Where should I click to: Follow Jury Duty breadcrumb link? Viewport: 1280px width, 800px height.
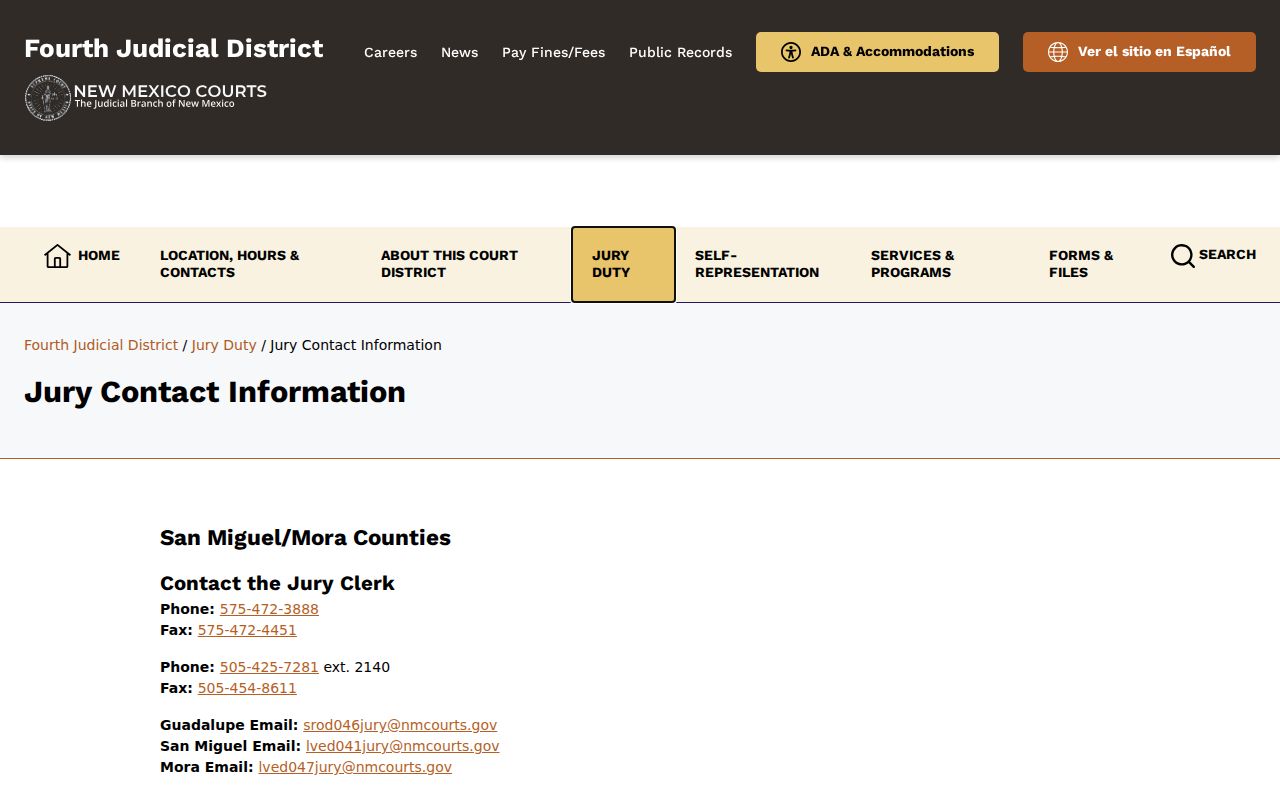(224, 345)
